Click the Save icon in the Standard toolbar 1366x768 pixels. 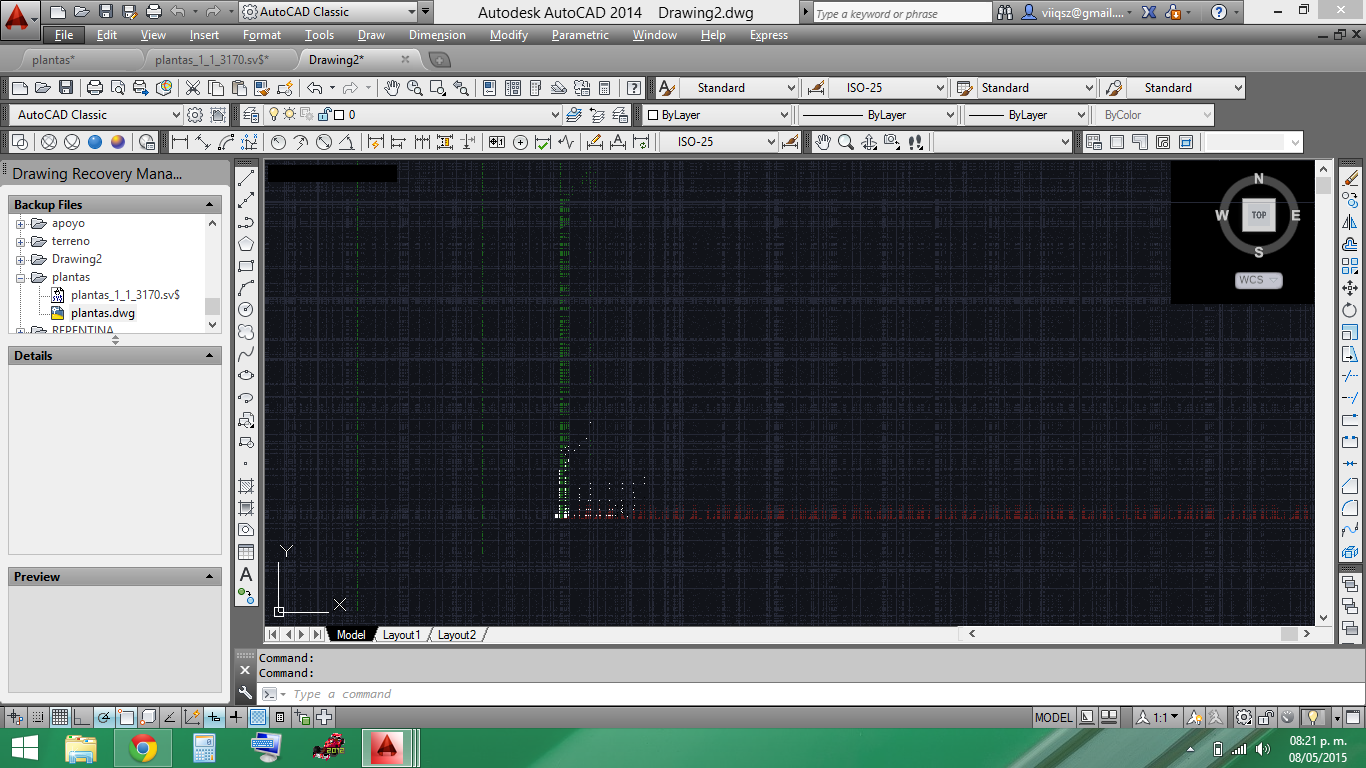coord(66,88)
